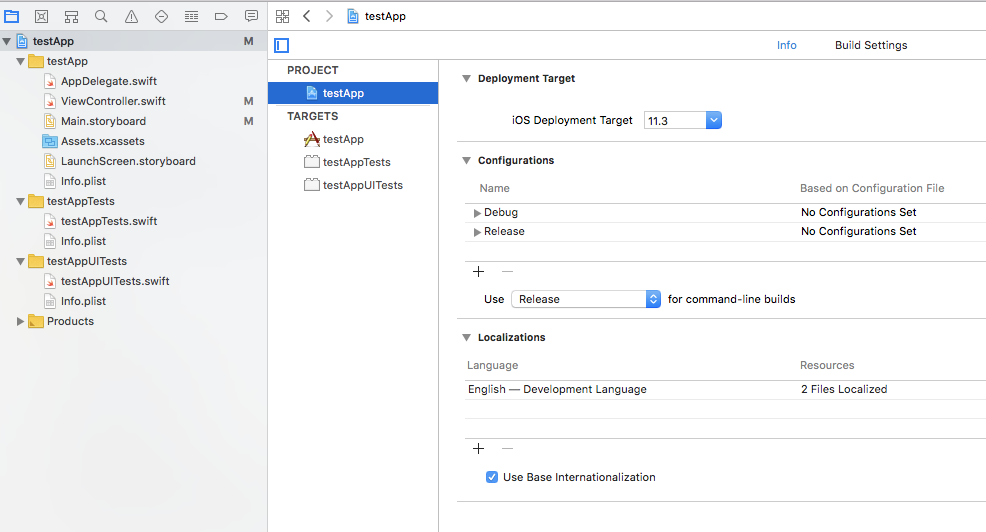Open the Find navigator magnifier
This screenshot has width=986, height=532.
(x=101, y=16)
